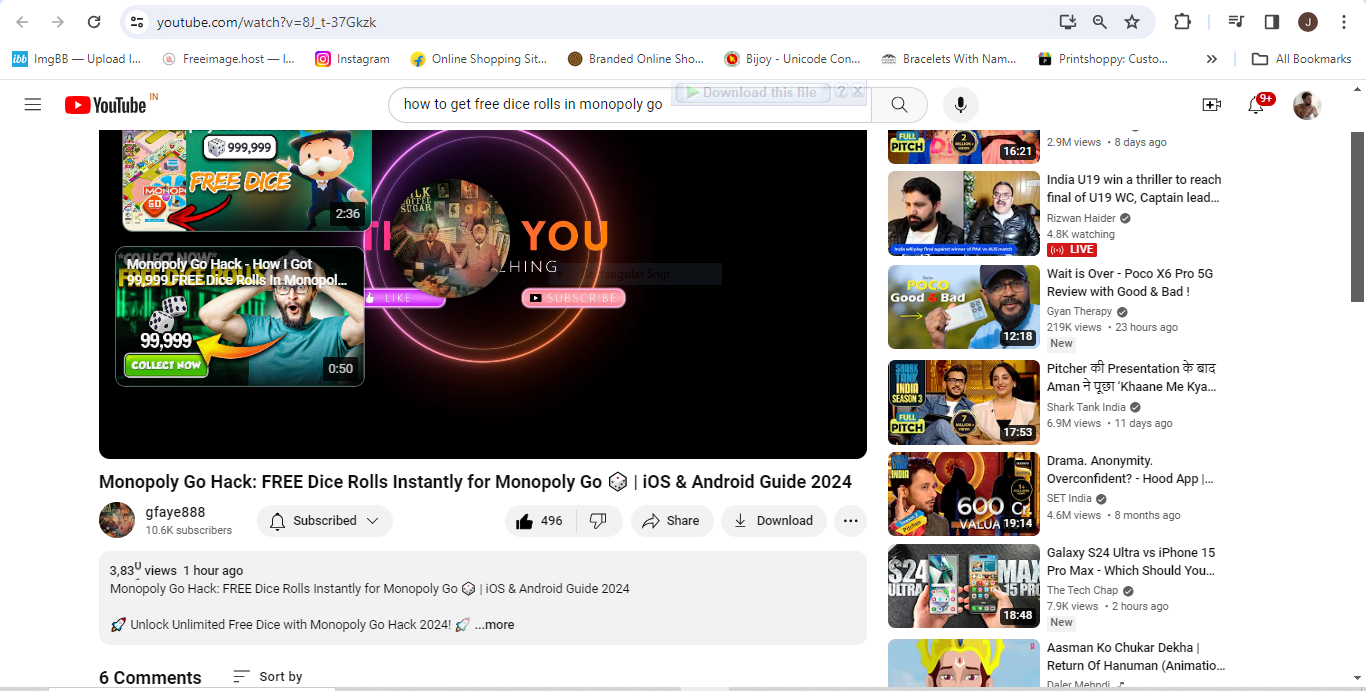Viewport: 1366px width, 691px height.
Task: Open SET India channel name
Action: (1069, 498)
